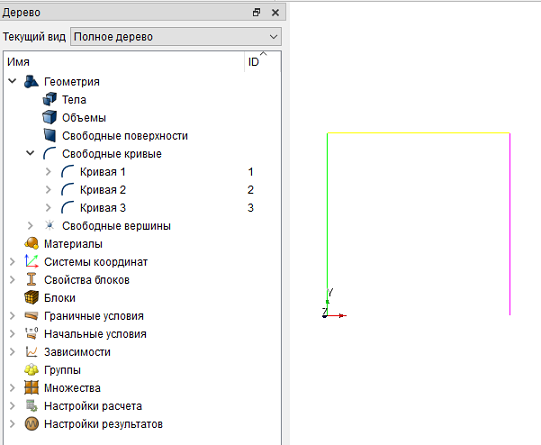Viewport: 541px width, 445px height.
Task: Click the Геометрия node icon
Action: click(31, 82)
